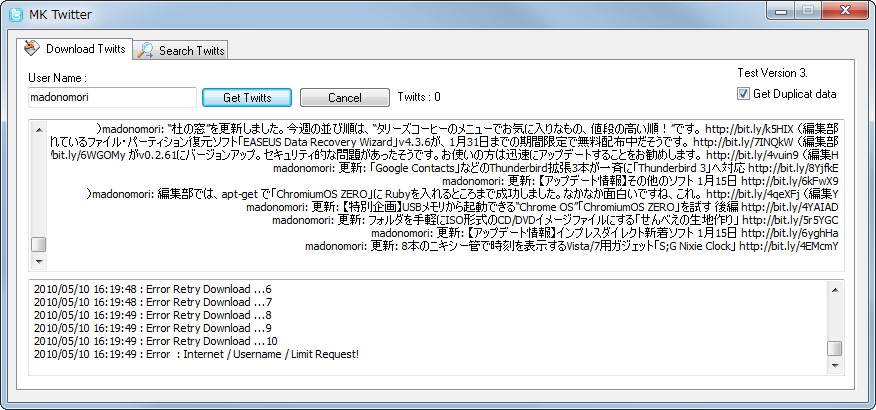The width and height of the screenshot is (876, 410).
Task: Click the log panel scrollbar down arrow
Action: pos(835,365)
